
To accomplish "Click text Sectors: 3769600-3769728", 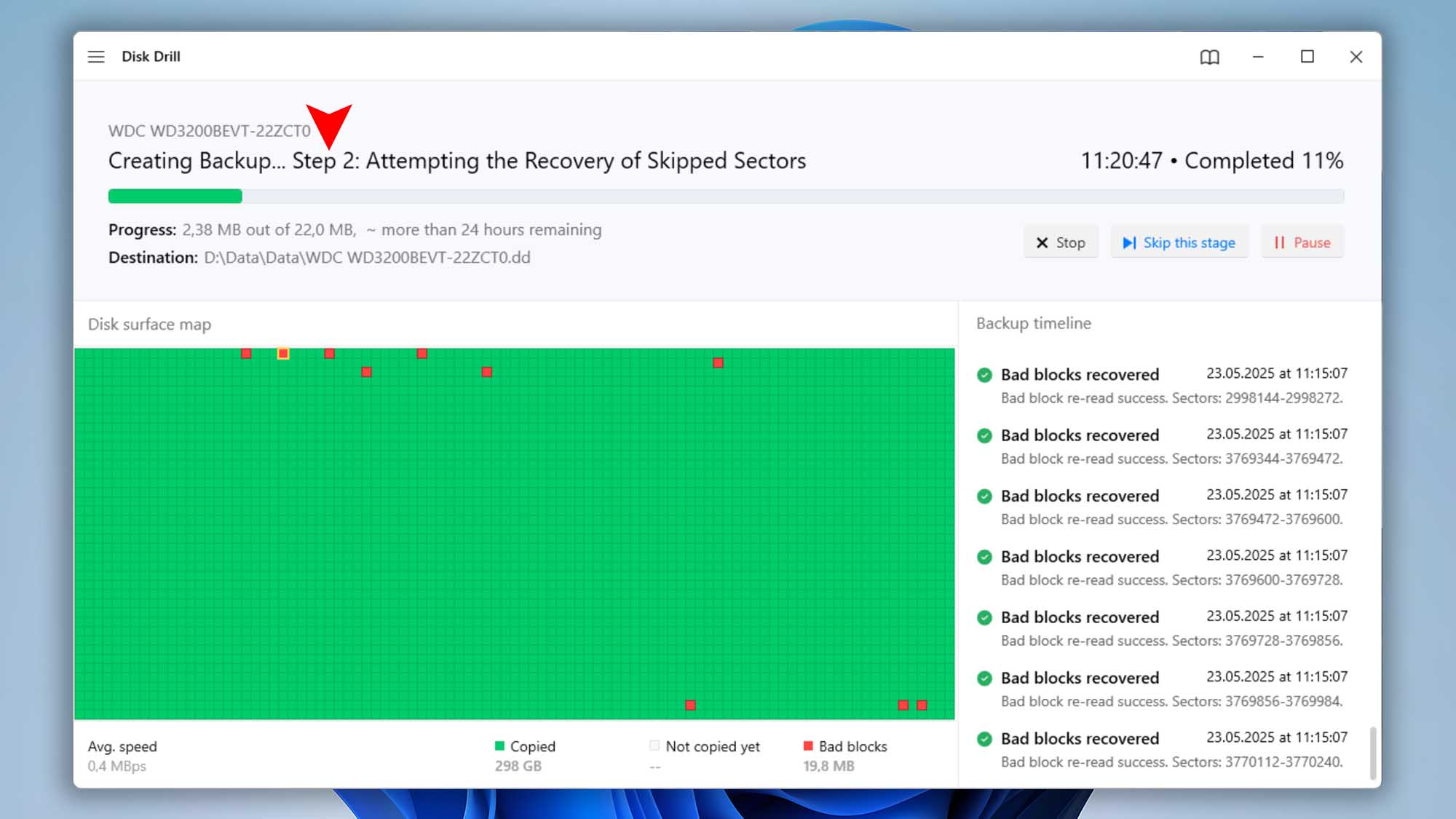I will pos(1257,580).
